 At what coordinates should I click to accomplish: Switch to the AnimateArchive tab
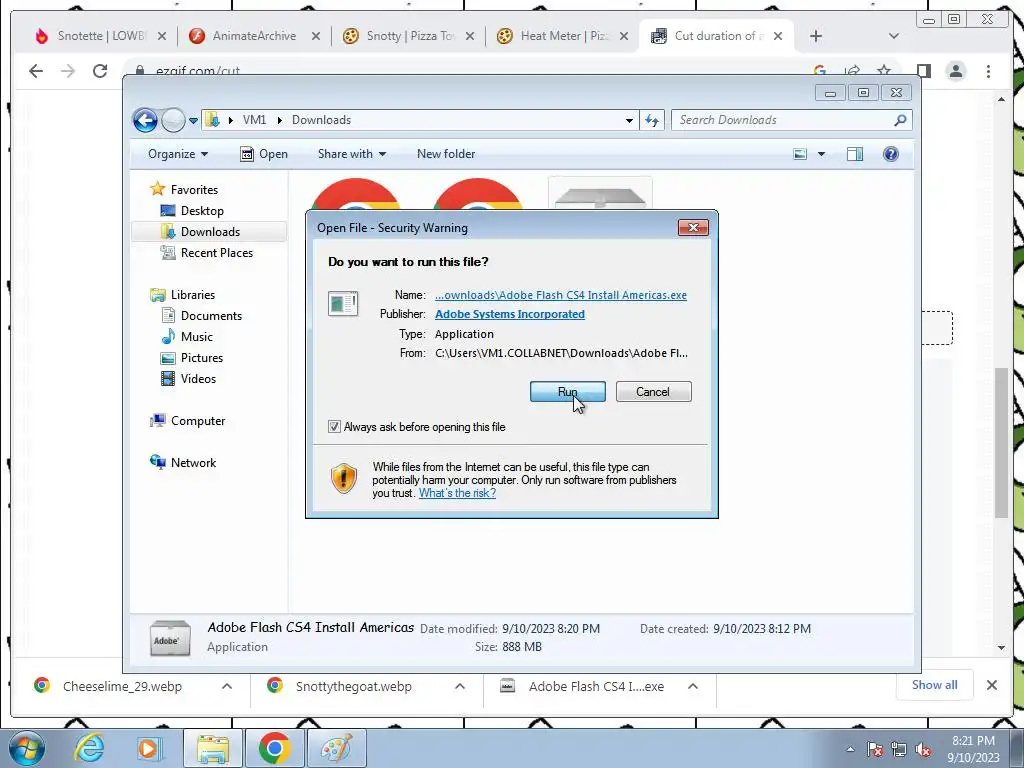click(255, 36)
